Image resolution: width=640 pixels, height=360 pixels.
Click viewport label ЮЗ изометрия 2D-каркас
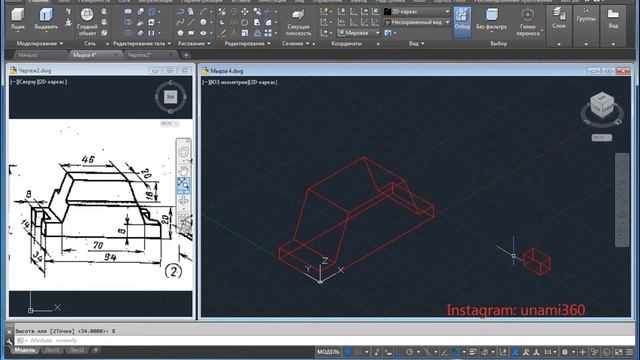(x=240, y=82)
